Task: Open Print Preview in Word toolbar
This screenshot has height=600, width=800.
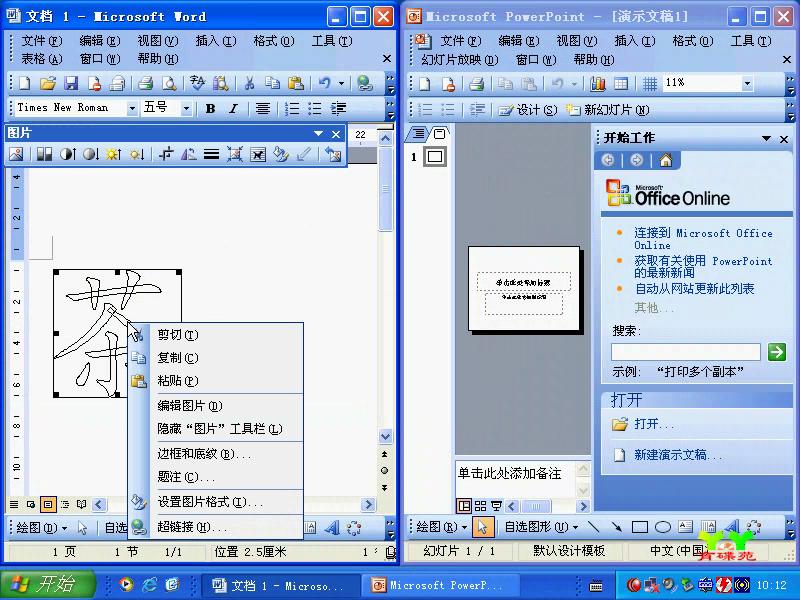Action: coord(169,83)
